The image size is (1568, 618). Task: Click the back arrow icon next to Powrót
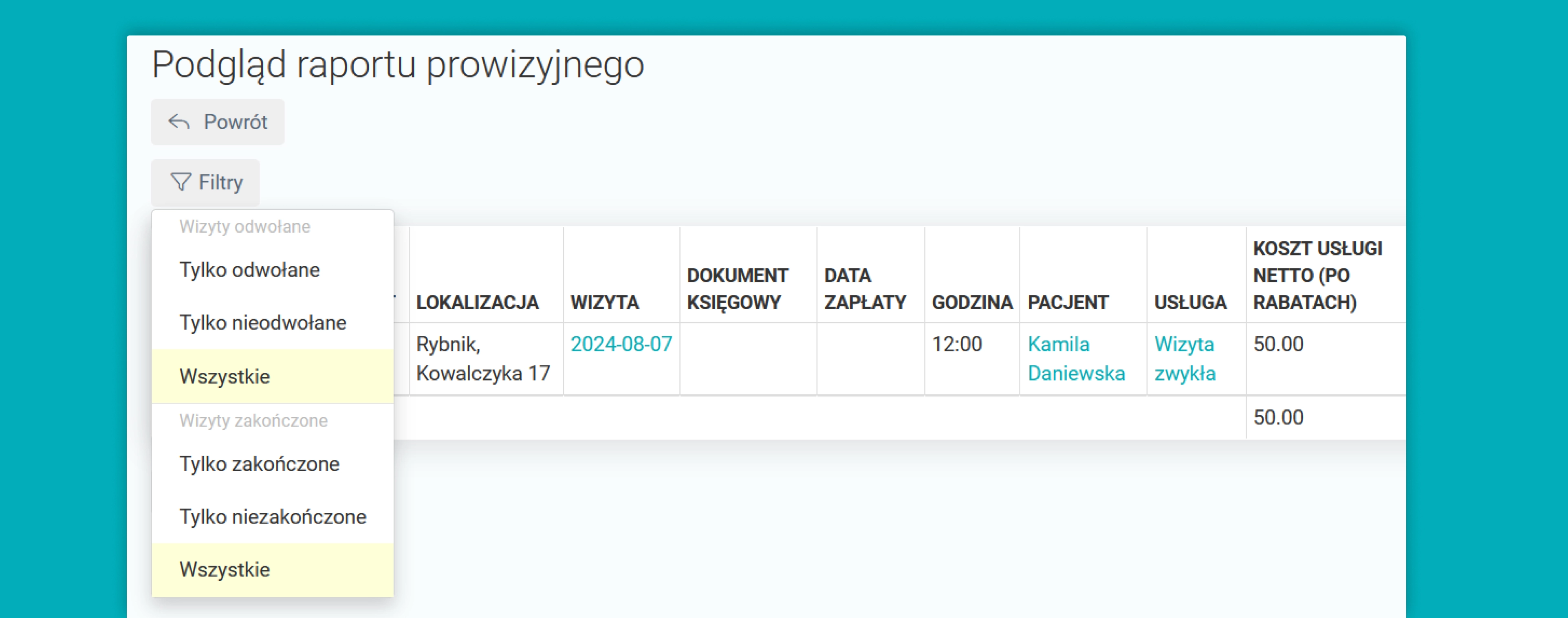tap(179, 122)
